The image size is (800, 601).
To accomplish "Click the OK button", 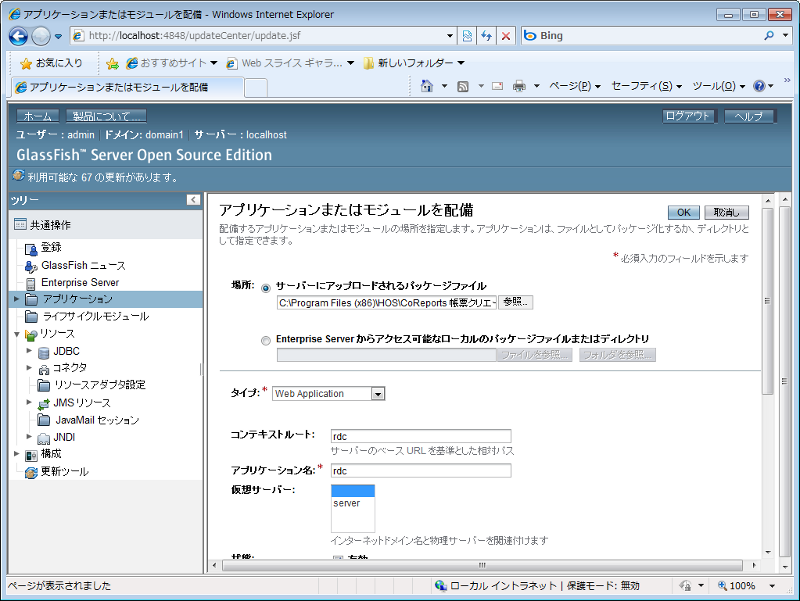I will pos(684,213).
